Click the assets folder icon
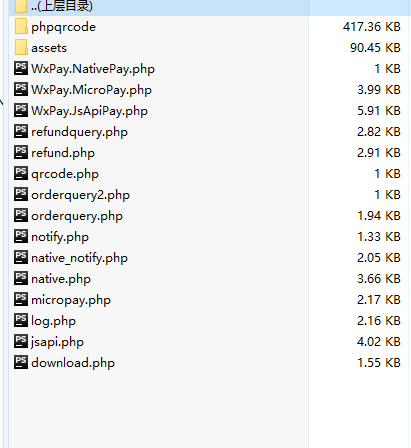This screenshot has width=411, height=448. (21, 48)
